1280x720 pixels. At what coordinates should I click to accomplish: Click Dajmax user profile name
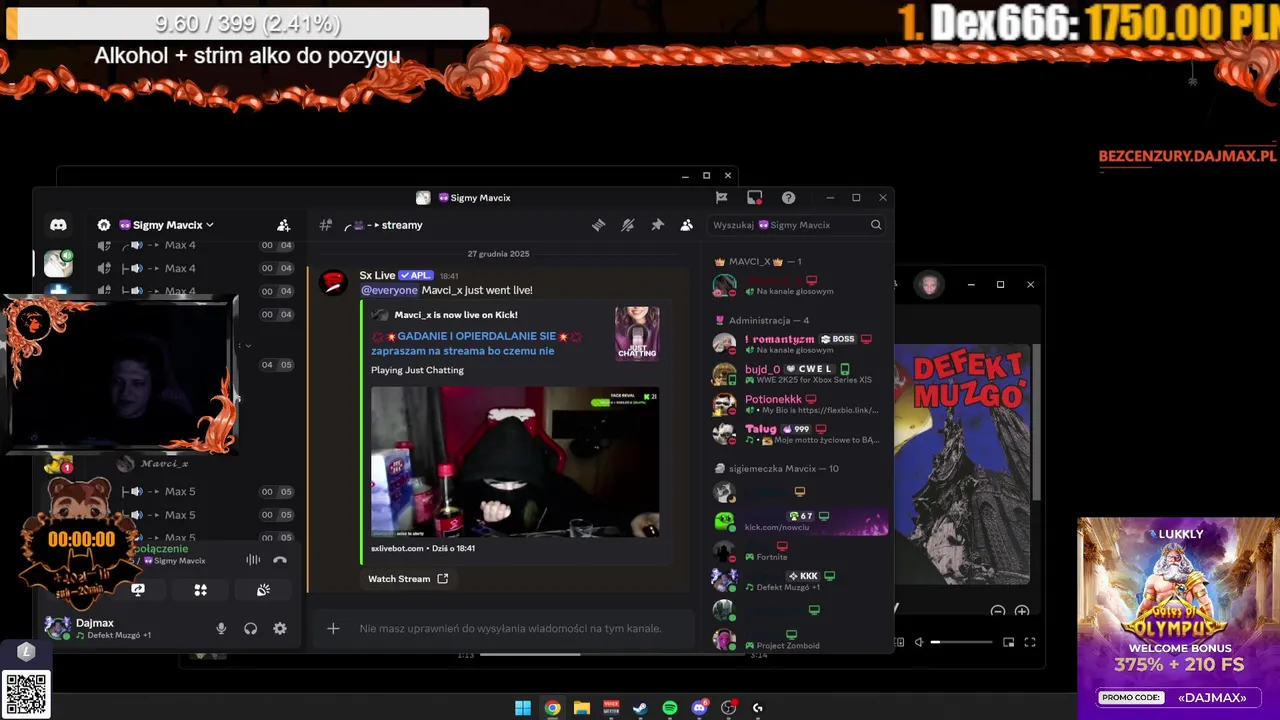click(95, 622)
